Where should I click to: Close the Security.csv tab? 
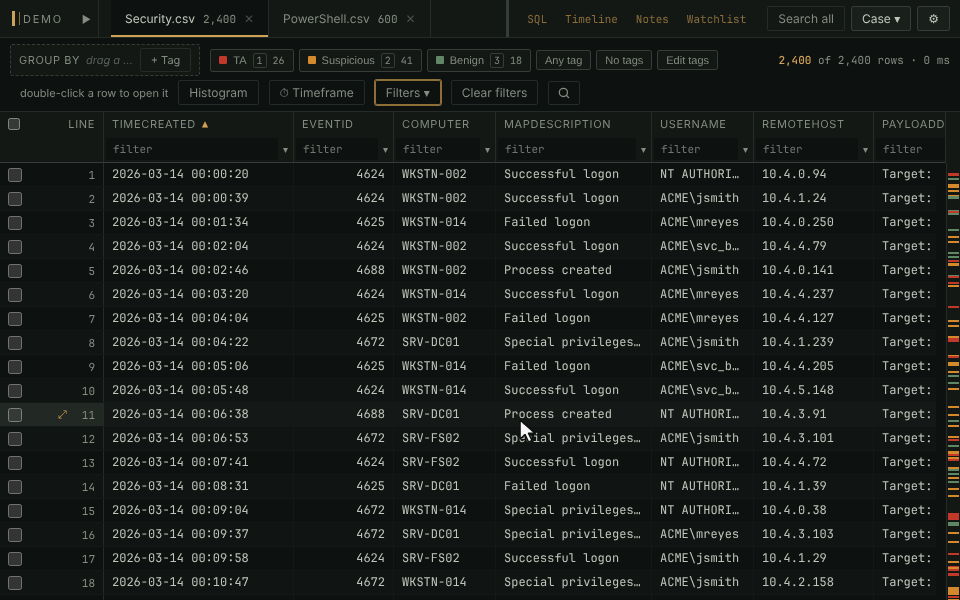249,19
